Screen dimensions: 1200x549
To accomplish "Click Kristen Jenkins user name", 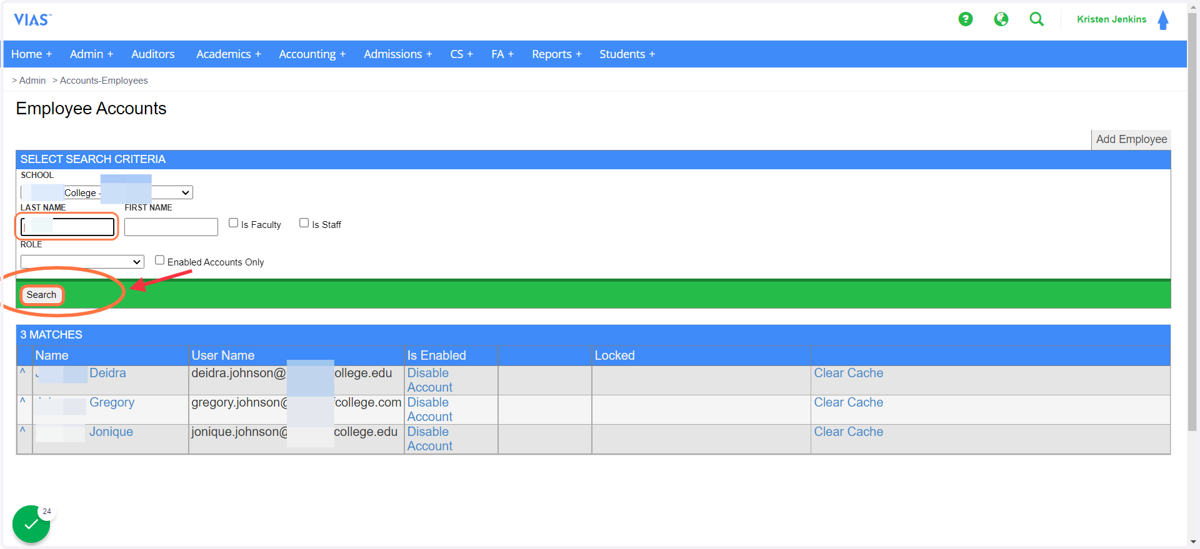I will click(1111, 19).
